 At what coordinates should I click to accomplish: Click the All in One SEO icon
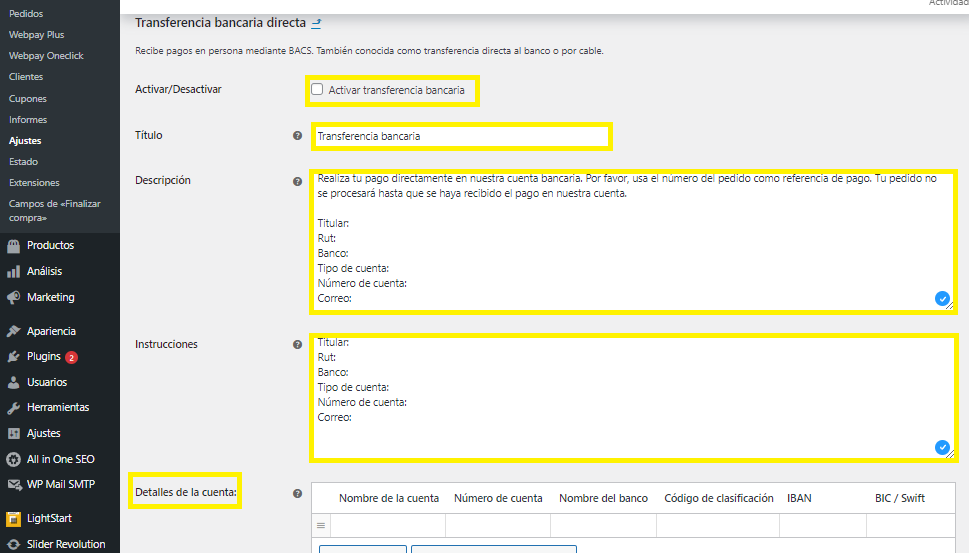tap(13, 460)
